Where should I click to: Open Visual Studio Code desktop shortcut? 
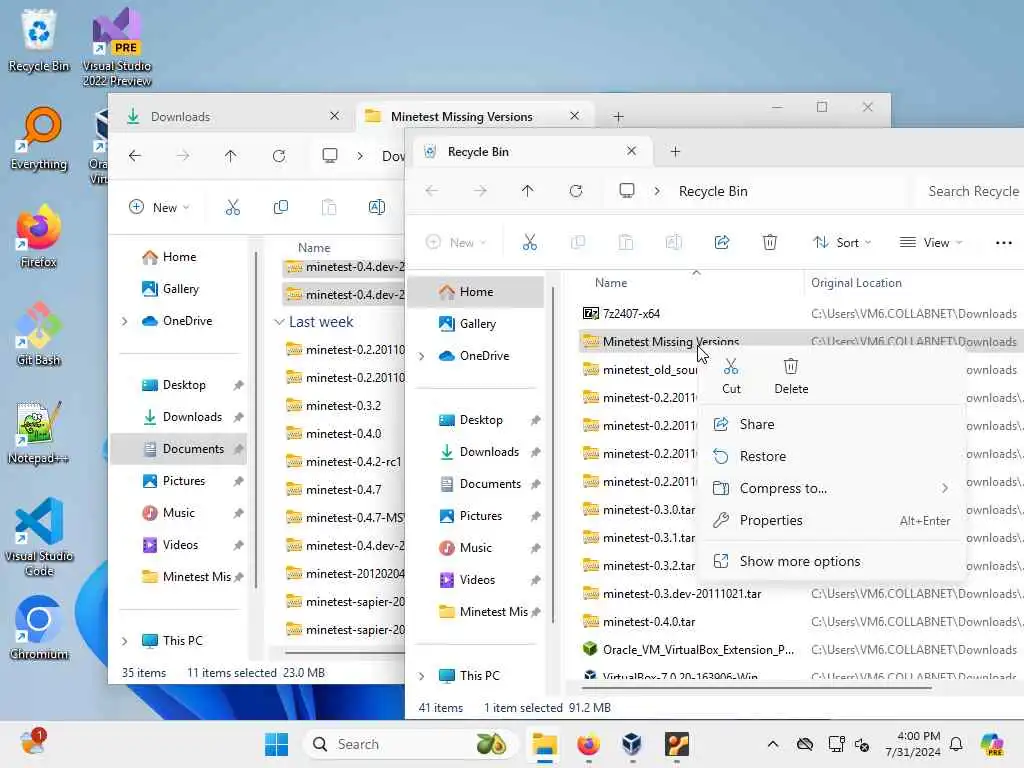[x=39, y=537]
